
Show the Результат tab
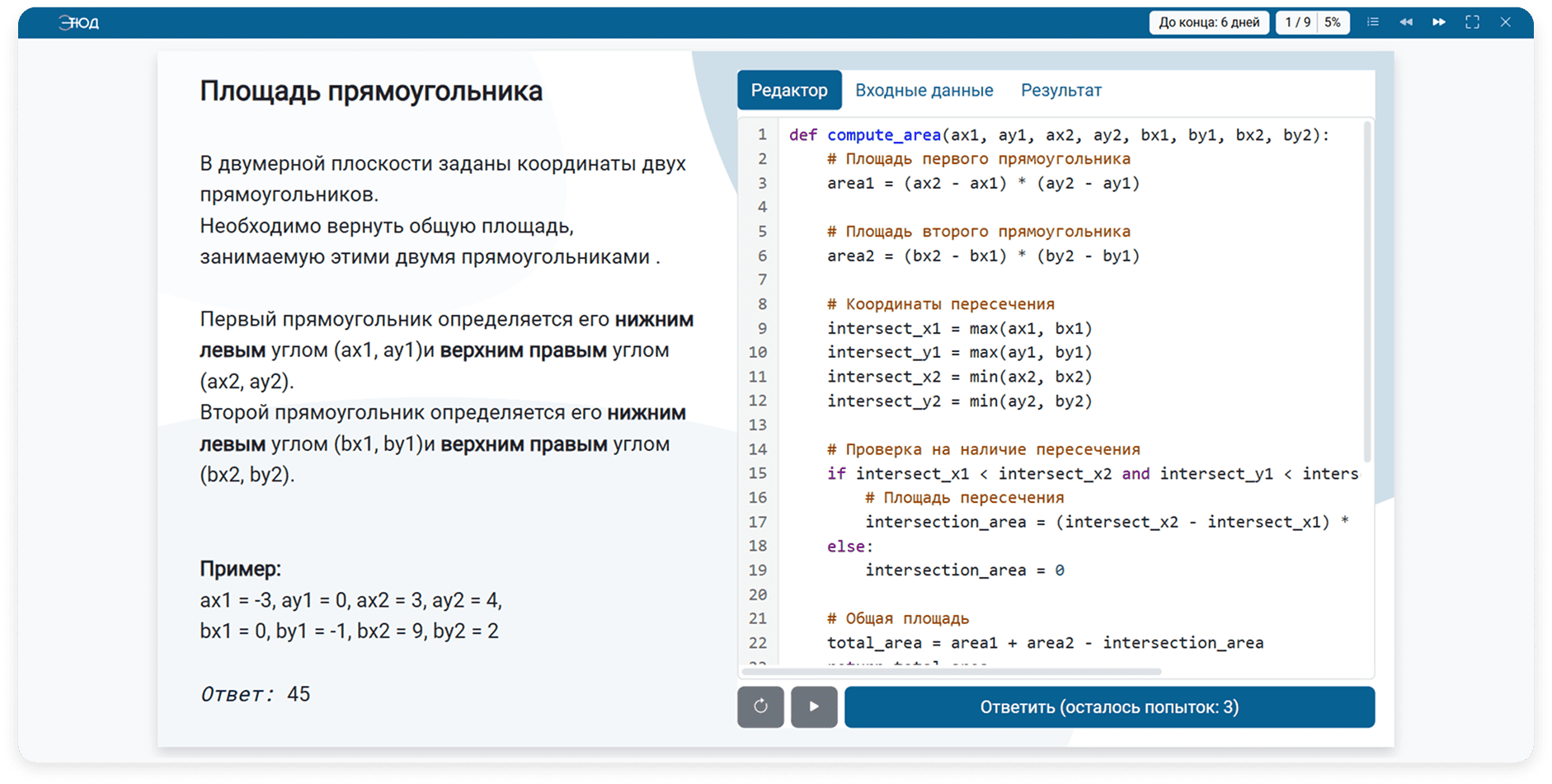(1061, 90)
